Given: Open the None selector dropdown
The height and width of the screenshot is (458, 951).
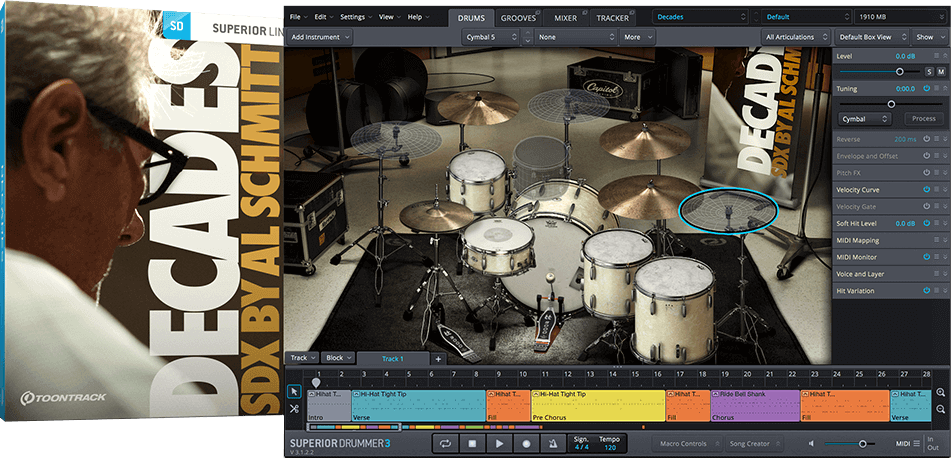Looking at the screenshot, I should tap(576, 37).
